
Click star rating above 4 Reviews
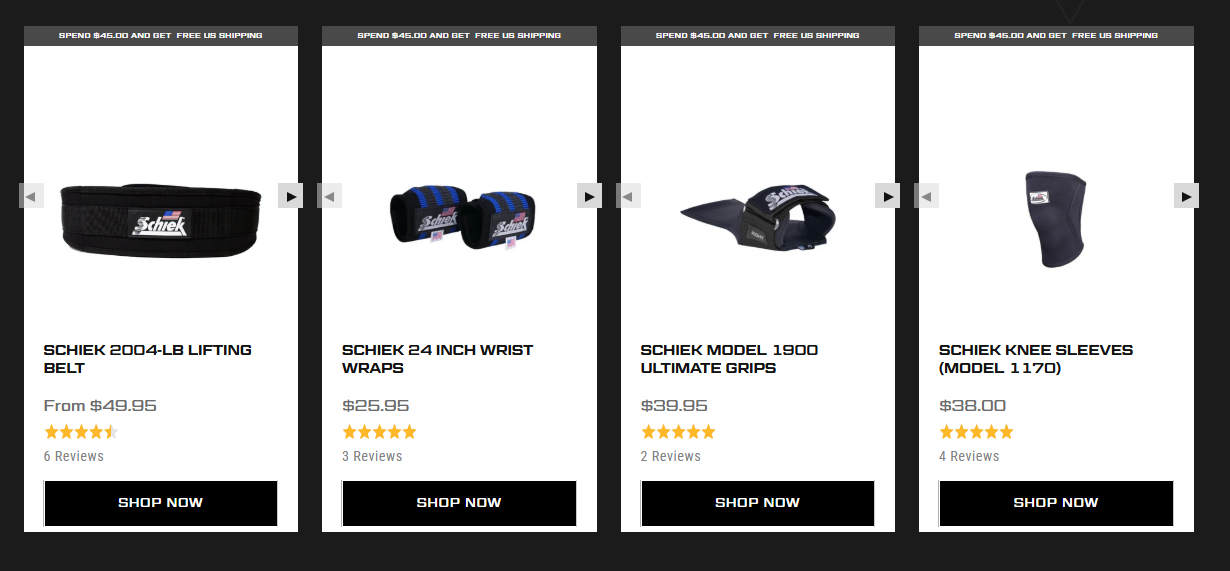pos(976,432)
